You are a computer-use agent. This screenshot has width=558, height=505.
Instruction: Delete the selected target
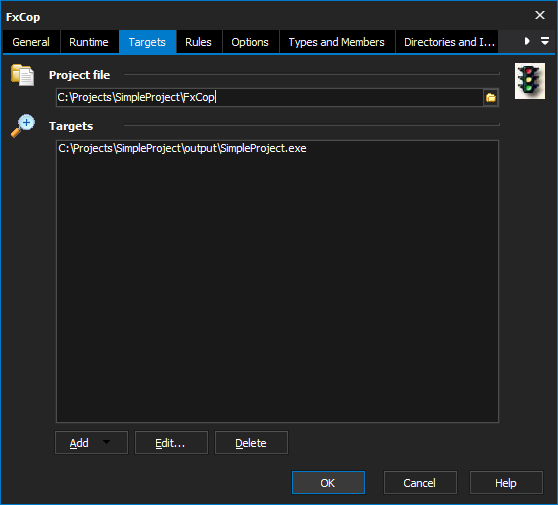coord(251,443)
